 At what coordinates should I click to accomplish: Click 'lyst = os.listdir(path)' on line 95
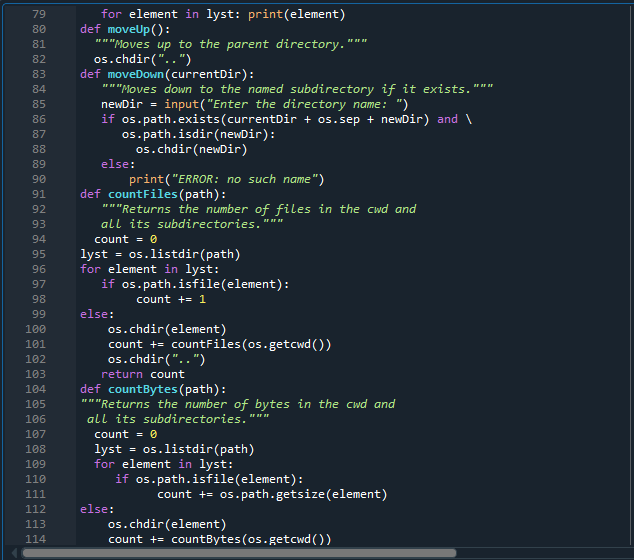[160, 254]
